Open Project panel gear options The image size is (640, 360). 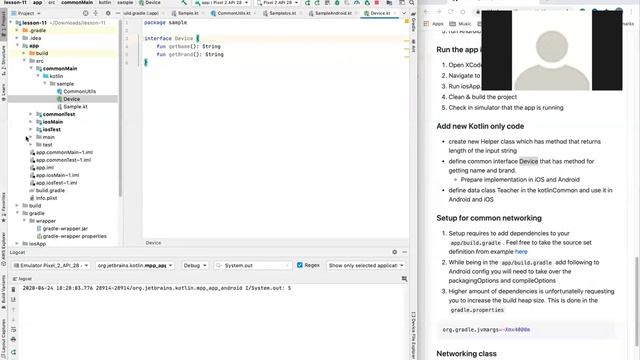click(x=108, y=13)
